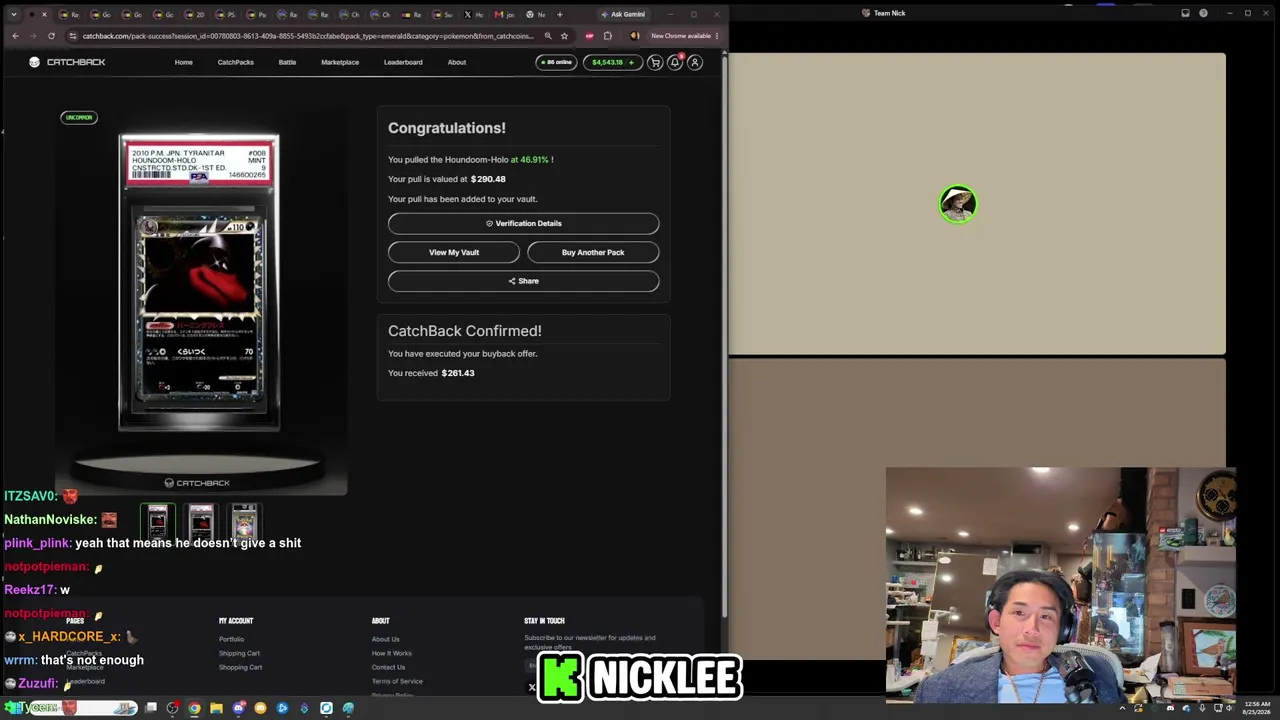Select the third card thumbnail under the slab

coord(245,521)
